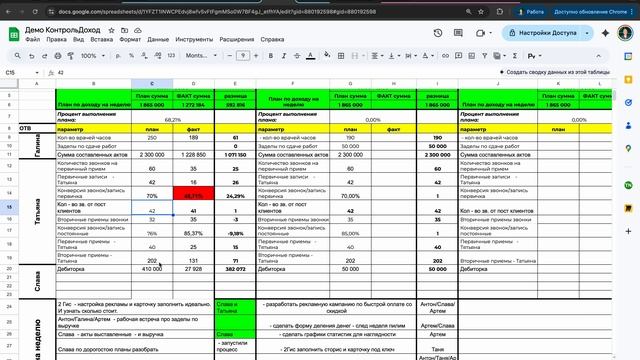640x360 pixels.
Task: Open the Tools menu (Инструменты)
Action: pos(194,40)
